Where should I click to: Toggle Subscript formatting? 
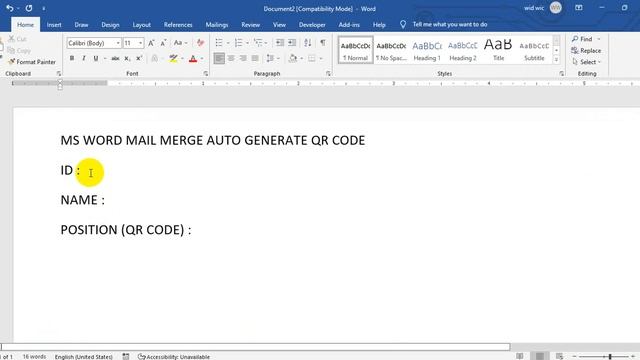(x=127, y=59)
